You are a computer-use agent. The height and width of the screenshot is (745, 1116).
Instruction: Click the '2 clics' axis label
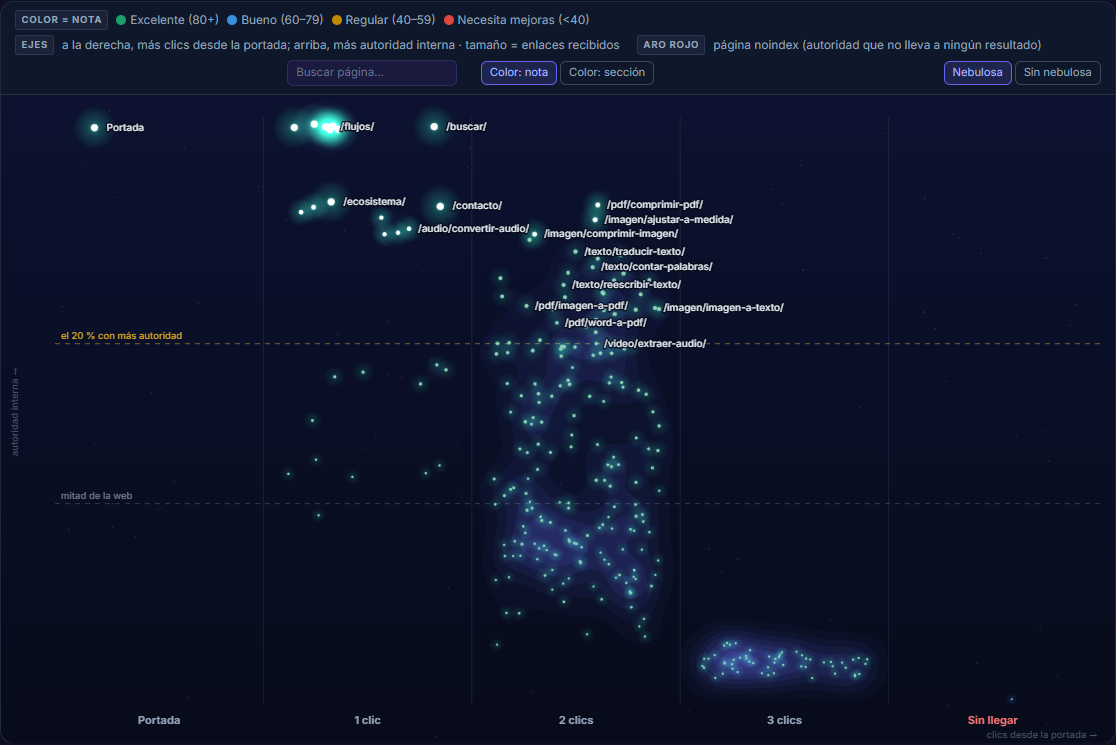(x=576, y=720)
